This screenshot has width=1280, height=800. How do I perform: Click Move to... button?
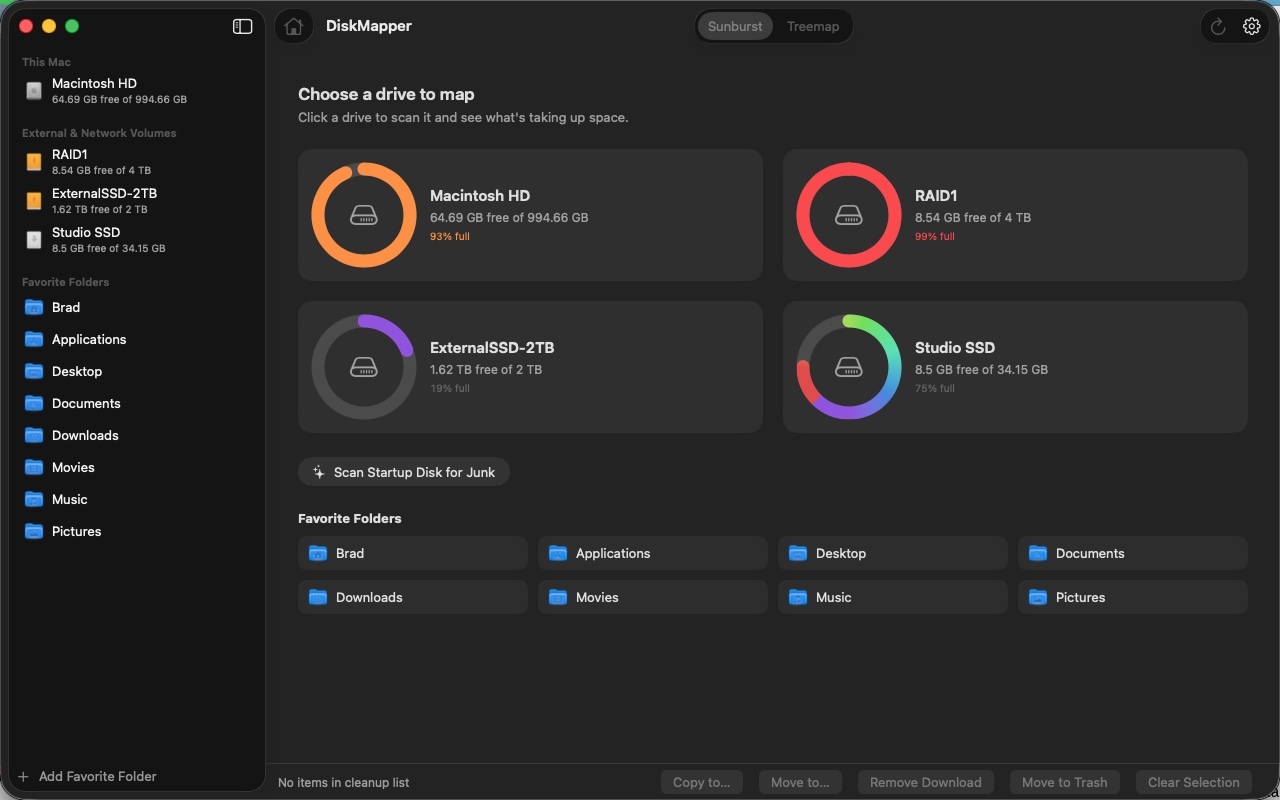coord(800,782)
